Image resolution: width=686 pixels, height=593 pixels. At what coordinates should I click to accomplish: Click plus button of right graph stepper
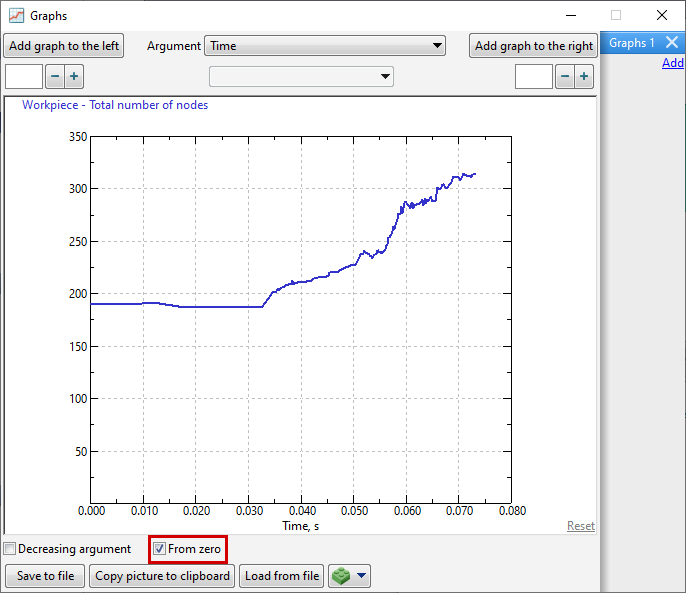tap(584, 77)
